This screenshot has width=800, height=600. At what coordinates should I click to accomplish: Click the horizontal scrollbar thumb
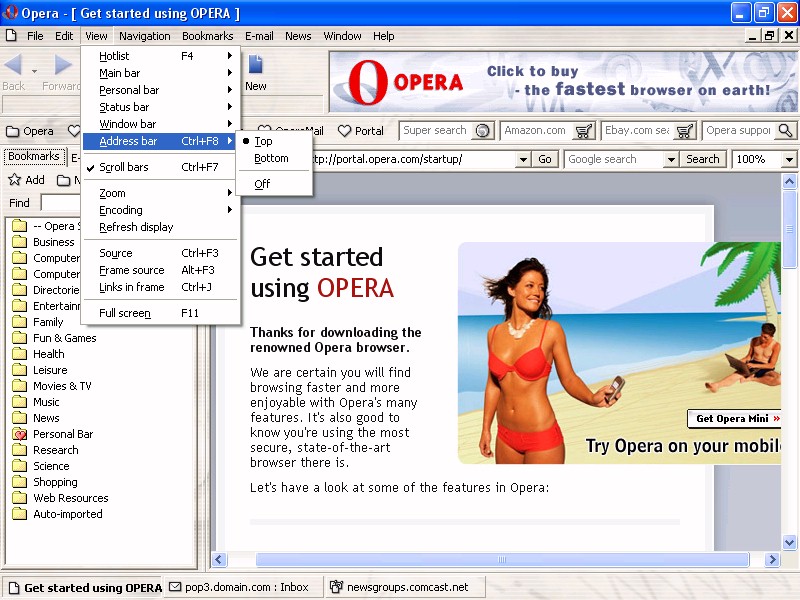(502, 559)
